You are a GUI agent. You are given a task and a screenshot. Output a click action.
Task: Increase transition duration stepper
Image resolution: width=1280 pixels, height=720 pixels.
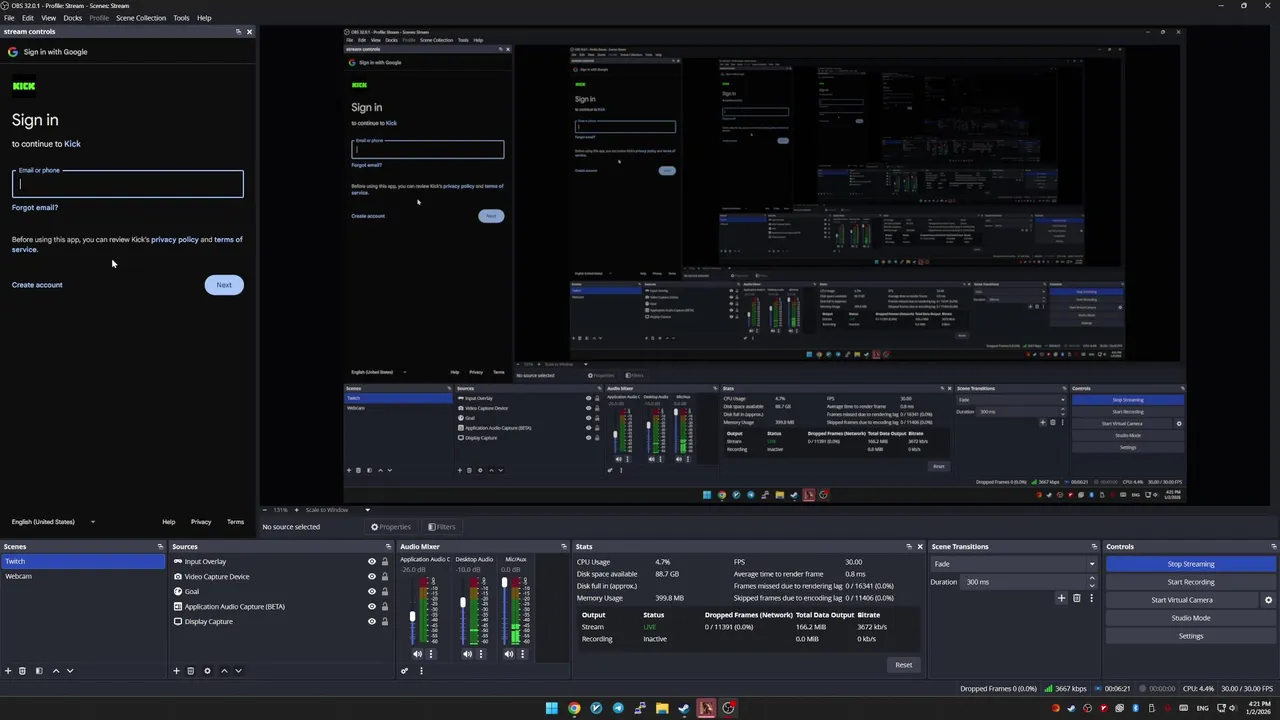pos(1091,578)
